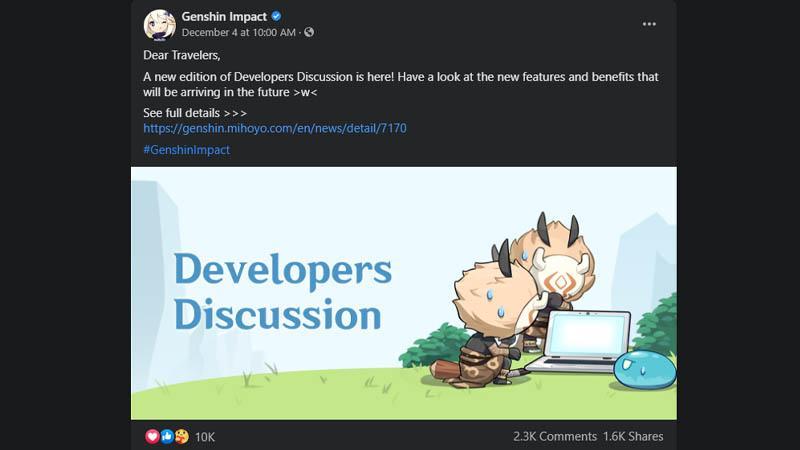The width and height of the screenshot is (800, 450).
Task: Click the 'See full details >>>' text
Action: [x=195, y=113]
